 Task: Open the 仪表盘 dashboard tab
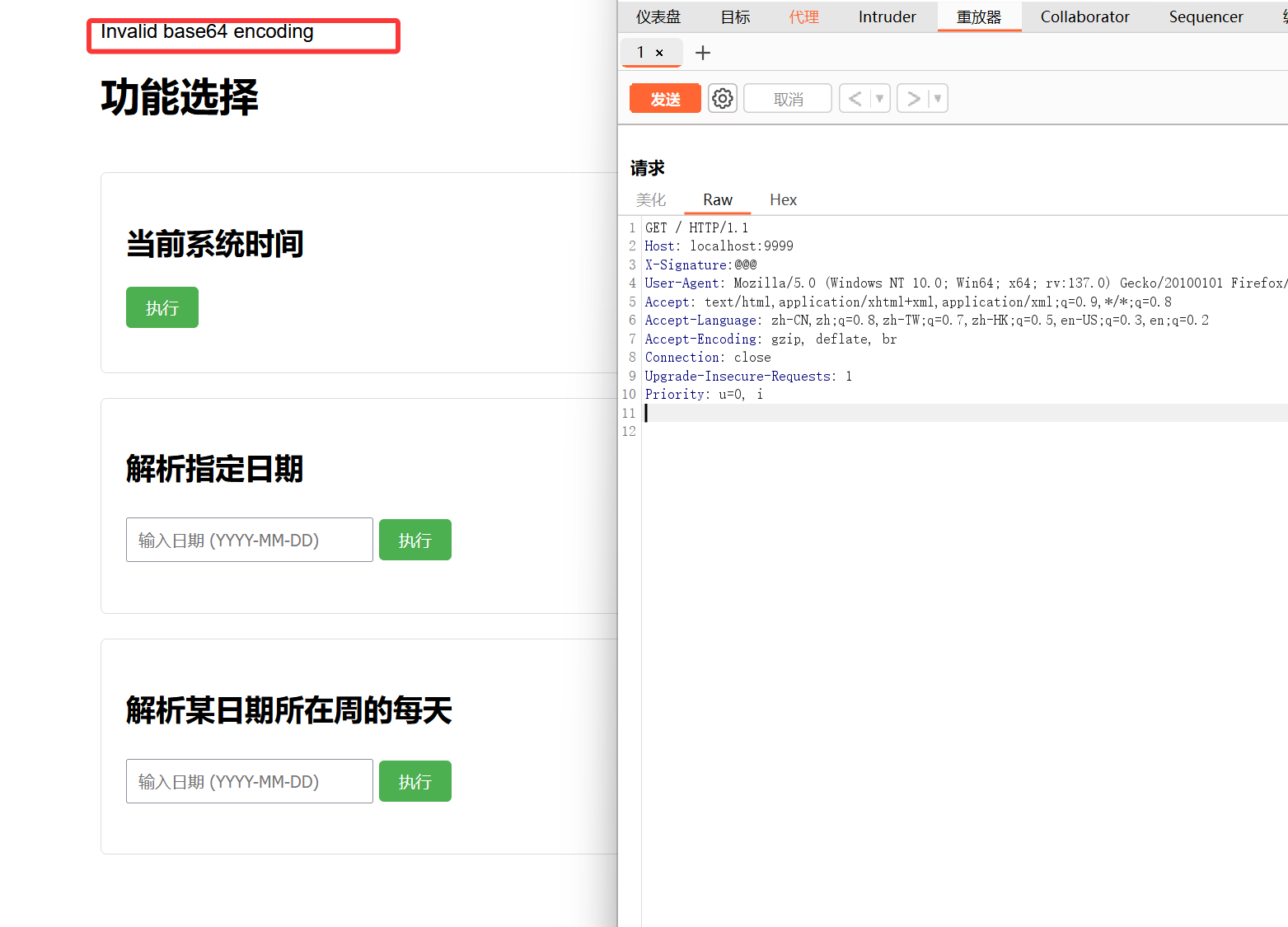[658, 17]
